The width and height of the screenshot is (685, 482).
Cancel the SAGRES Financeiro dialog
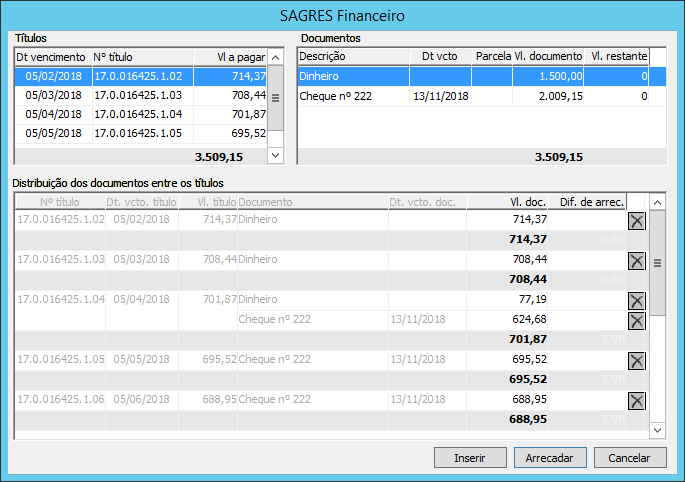(x=630, y=458)
